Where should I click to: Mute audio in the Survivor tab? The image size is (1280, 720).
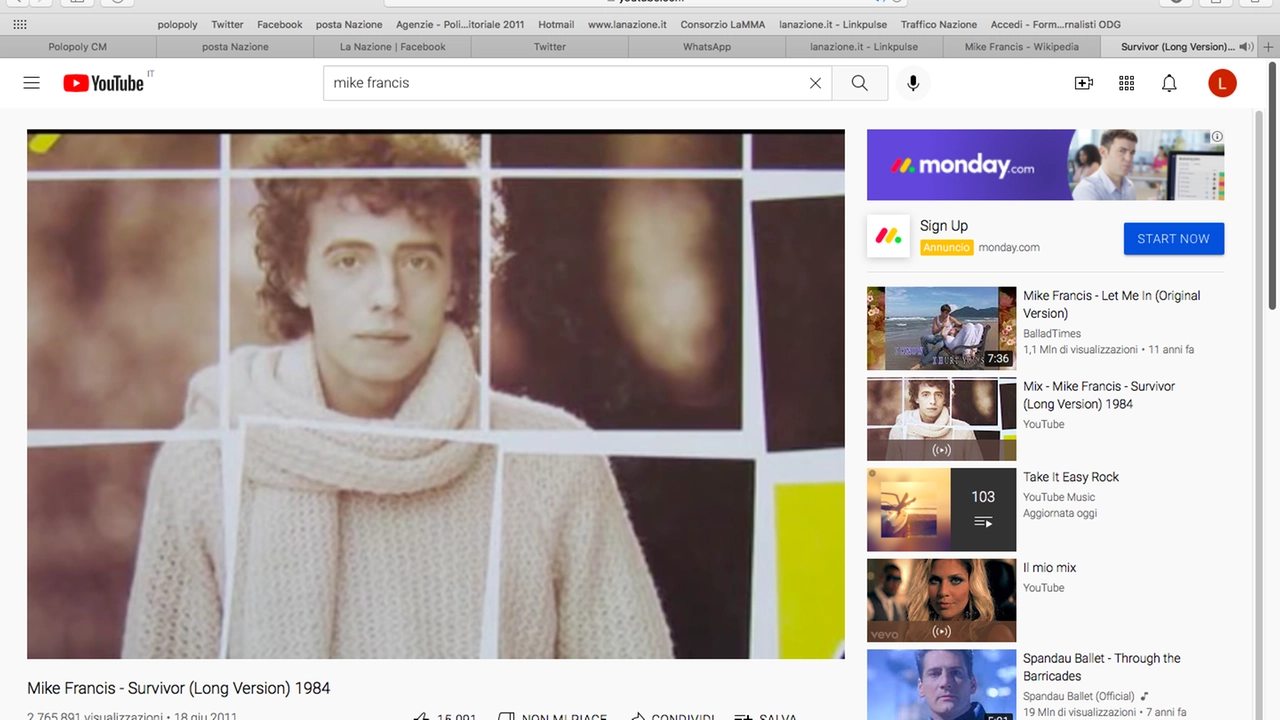click(x=1245, y=47)
